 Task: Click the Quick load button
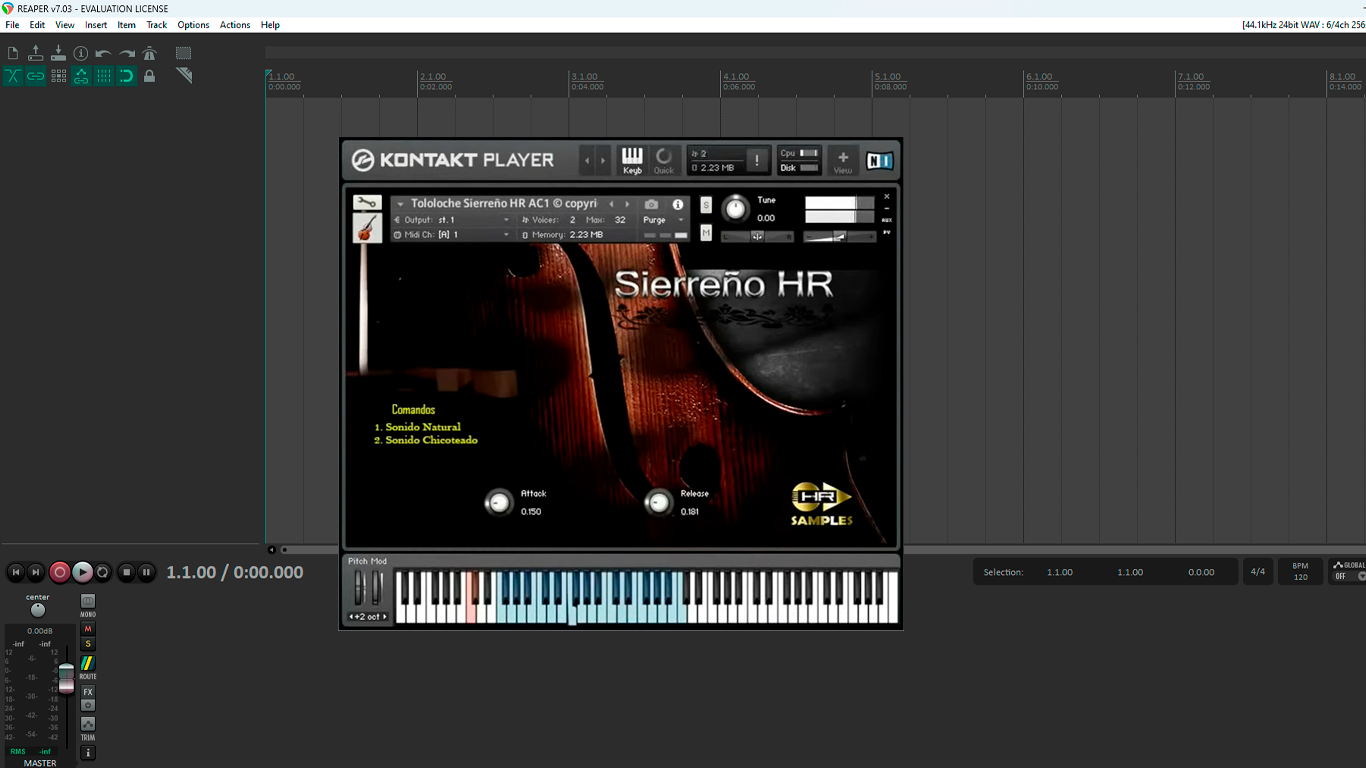[x=664, y=160]
